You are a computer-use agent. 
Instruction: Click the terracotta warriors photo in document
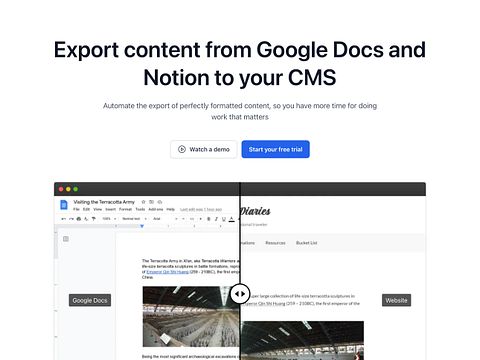coord(191,316)
